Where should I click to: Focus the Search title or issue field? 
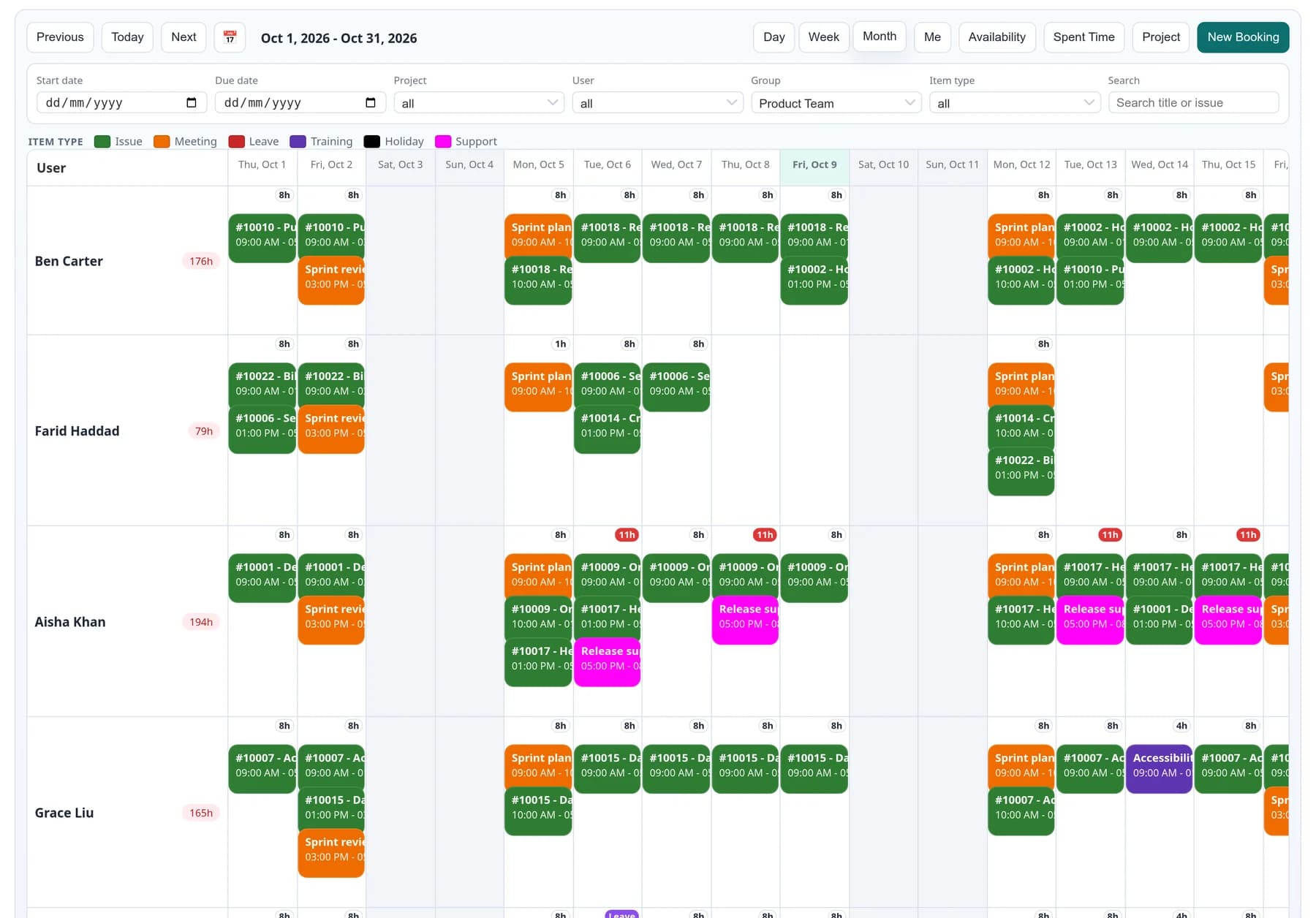pos(1193,103)
